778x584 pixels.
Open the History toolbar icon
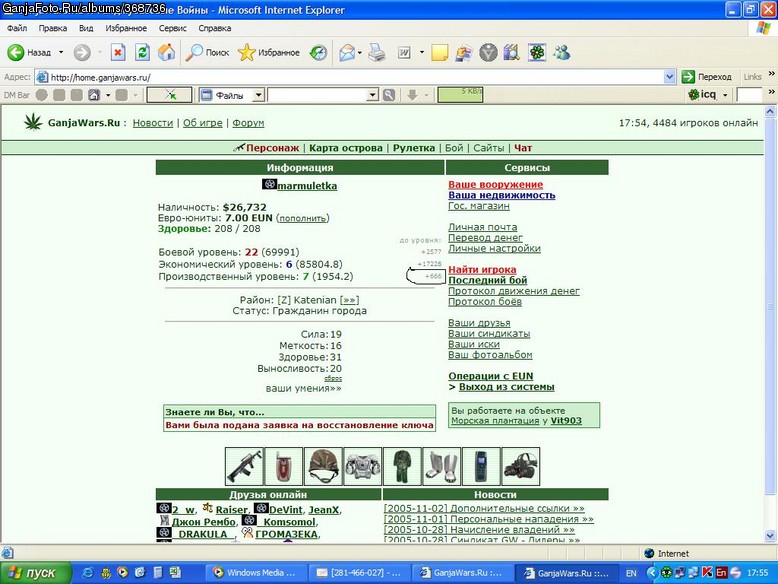(x=318, y=52)
